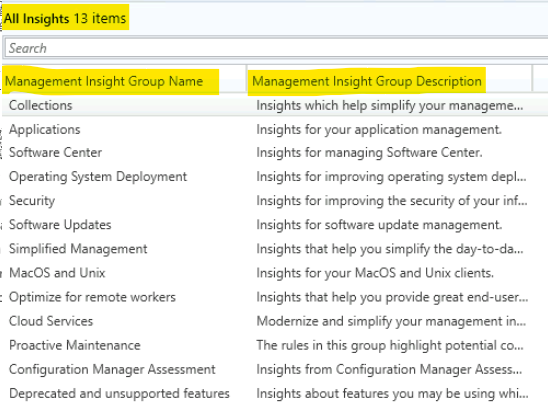Click the 'All Insights 13 items' heading
The width and height of the screenshot is (548, 412).
[65, 18]
